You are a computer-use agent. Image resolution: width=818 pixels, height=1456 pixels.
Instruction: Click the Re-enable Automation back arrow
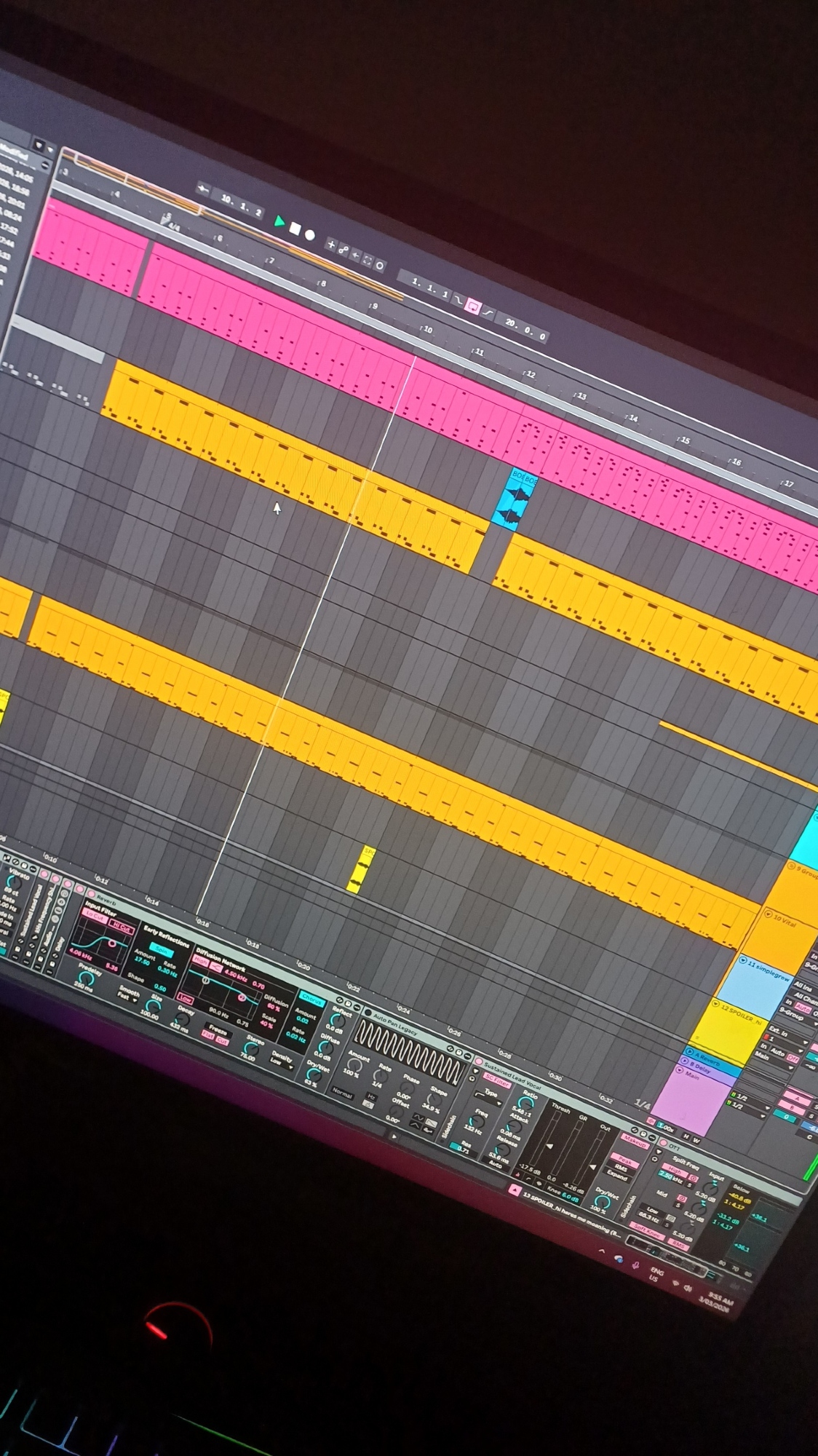point(355,256)
